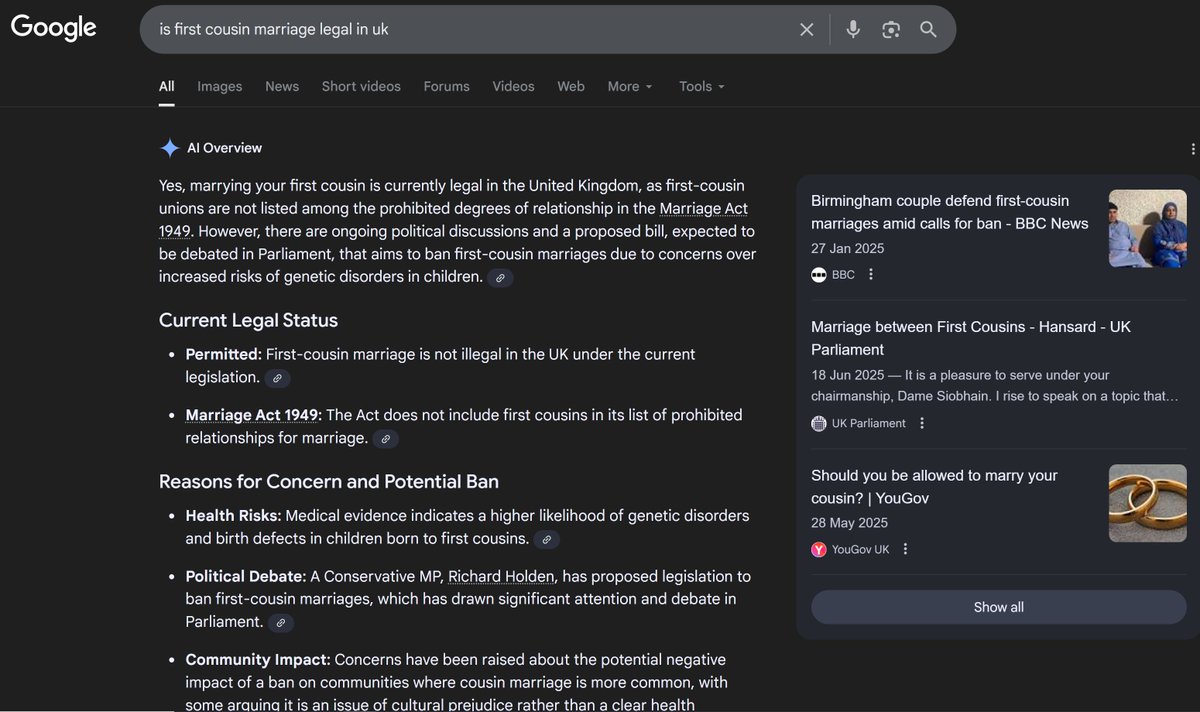This screenshot has width=1200, height=712.
Task: Expand the More search filters dropdown
Action: pos(630,86)
